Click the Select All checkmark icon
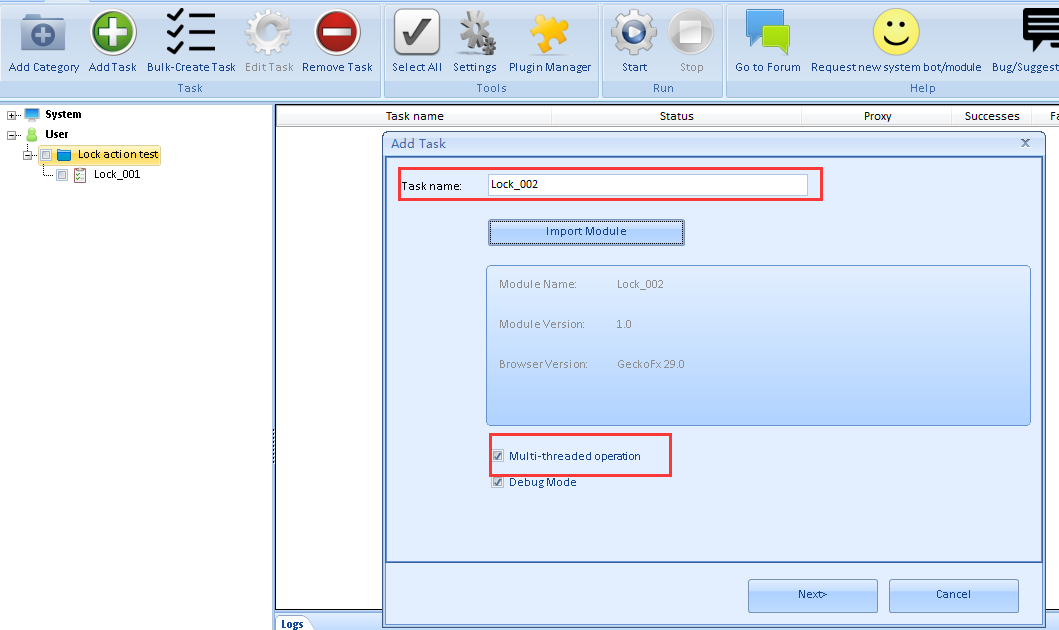 tap(416, 34)
